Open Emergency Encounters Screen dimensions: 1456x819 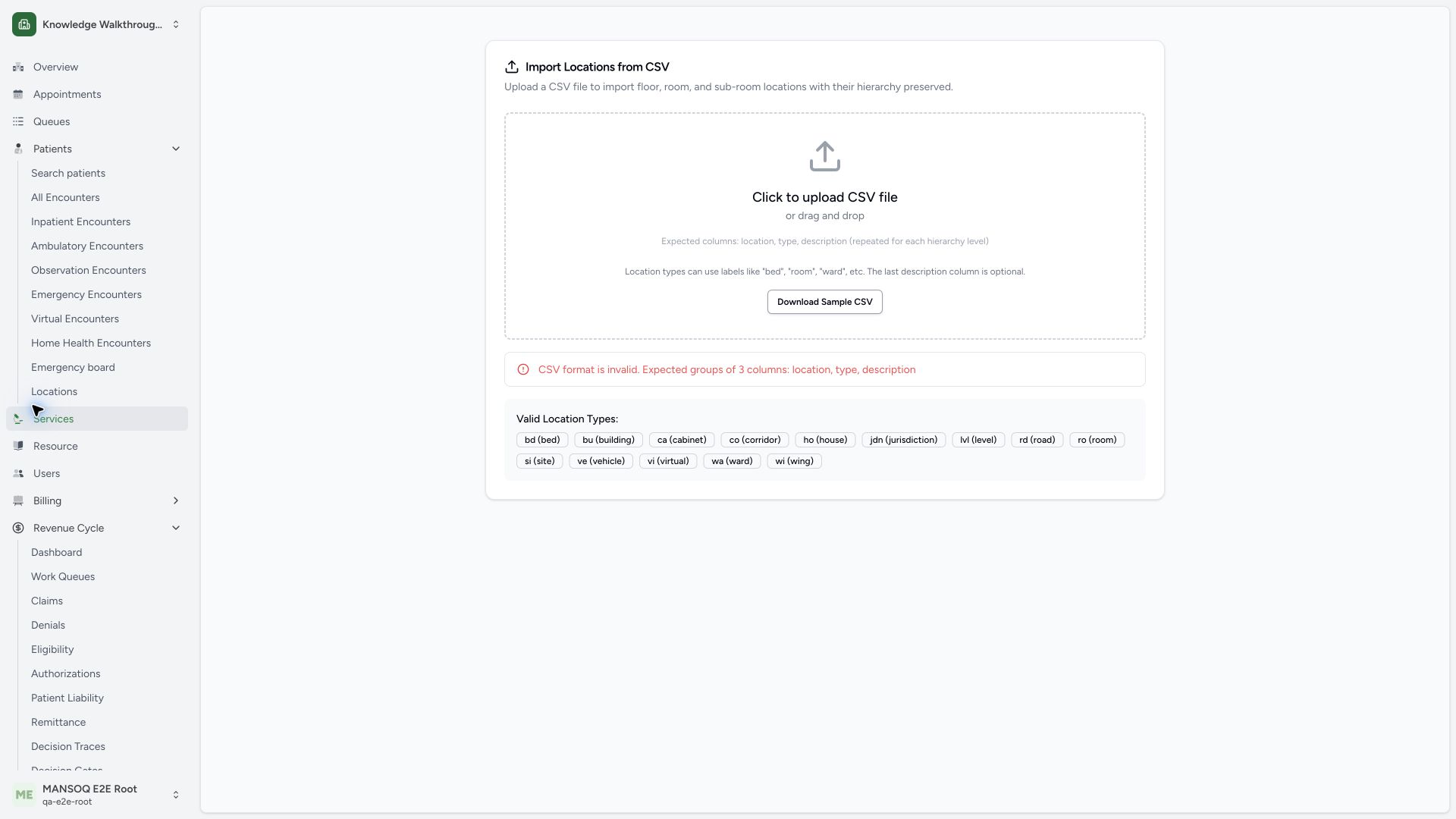86,294
